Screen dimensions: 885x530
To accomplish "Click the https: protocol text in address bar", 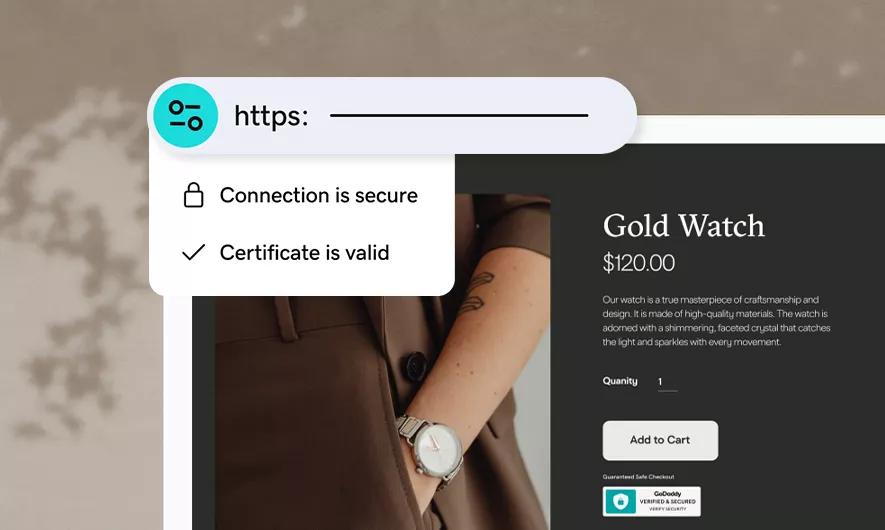I will [x=271, y=116].
